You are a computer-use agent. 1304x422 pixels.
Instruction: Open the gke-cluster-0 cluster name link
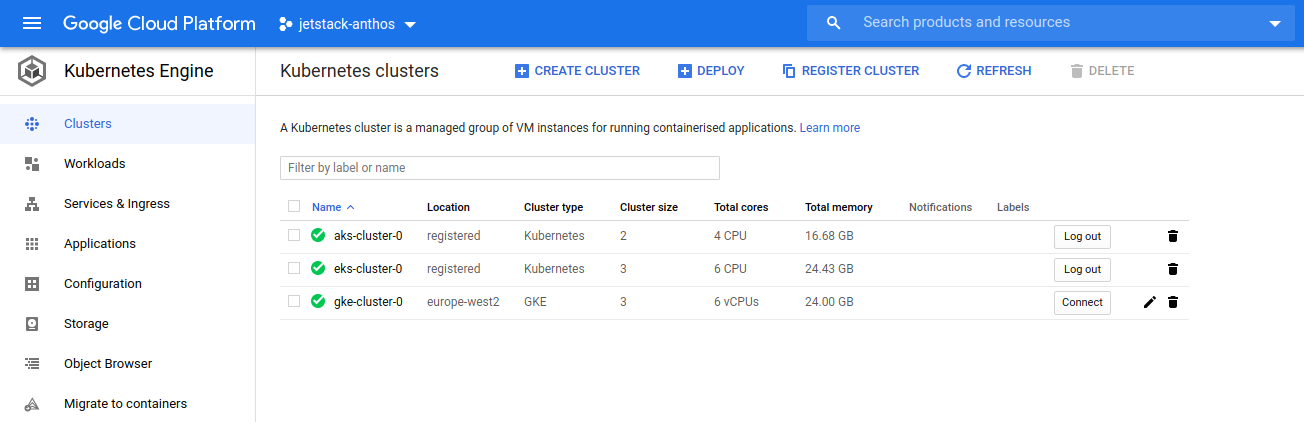(x=368, y=302)
